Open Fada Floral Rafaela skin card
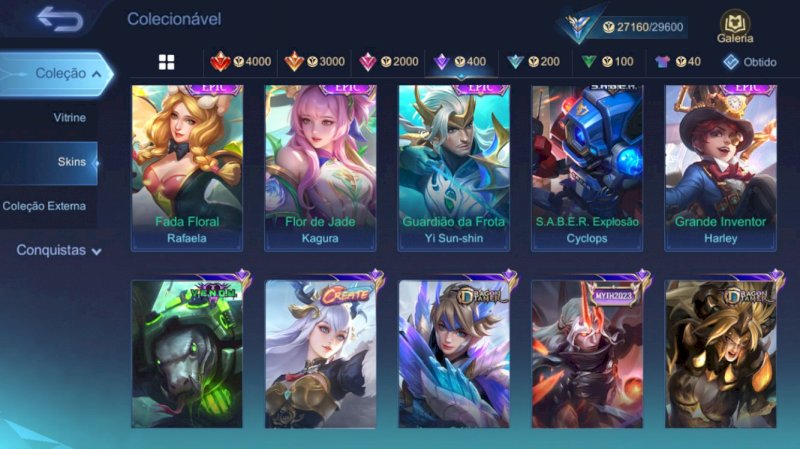The image size is (800, 449). point(187,168)
